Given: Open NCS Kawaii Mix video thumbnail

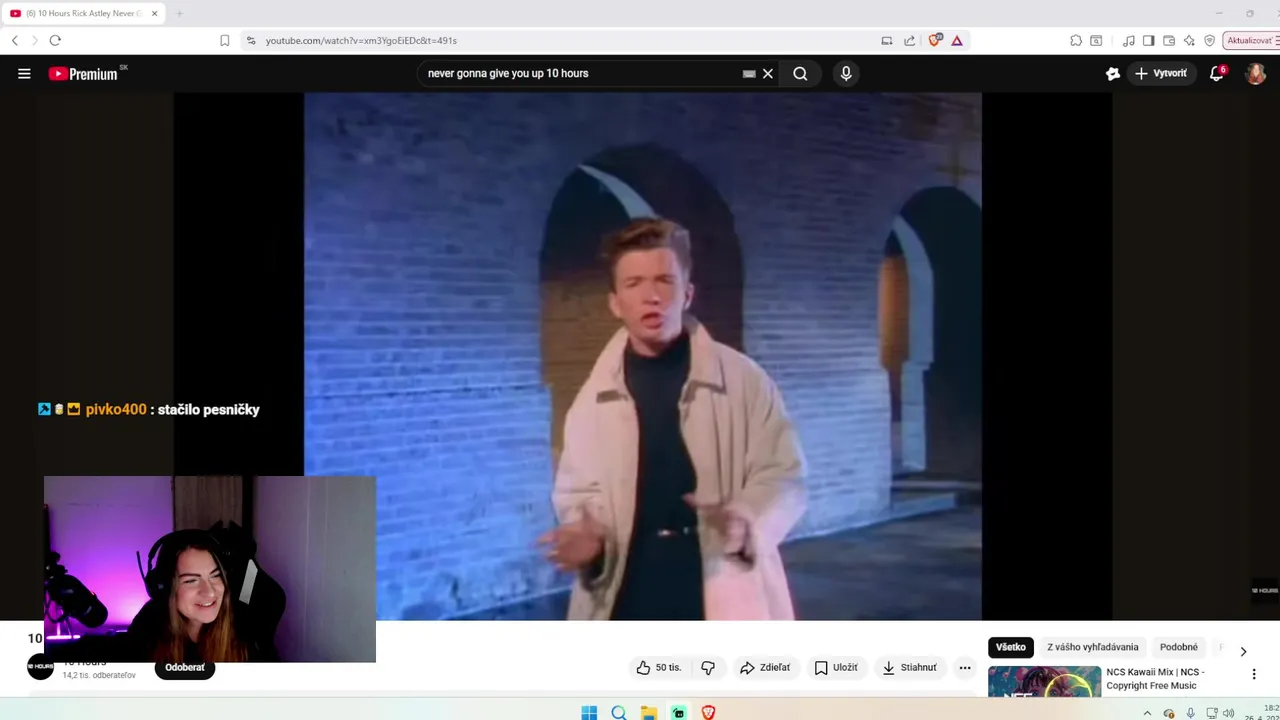Looking at the screenshot, I should tap(1044, 681).
